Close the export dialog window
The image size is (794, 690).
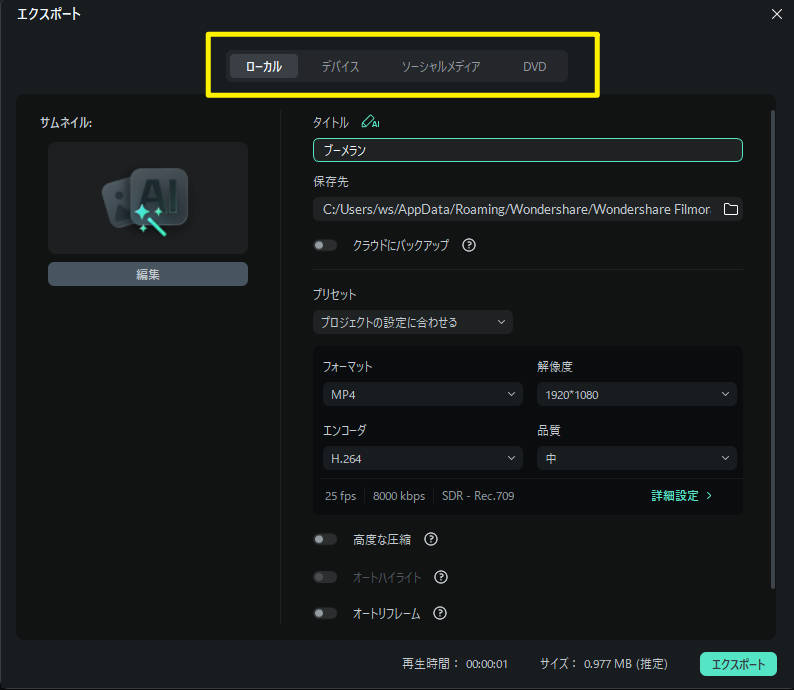(x=776, y=14)
